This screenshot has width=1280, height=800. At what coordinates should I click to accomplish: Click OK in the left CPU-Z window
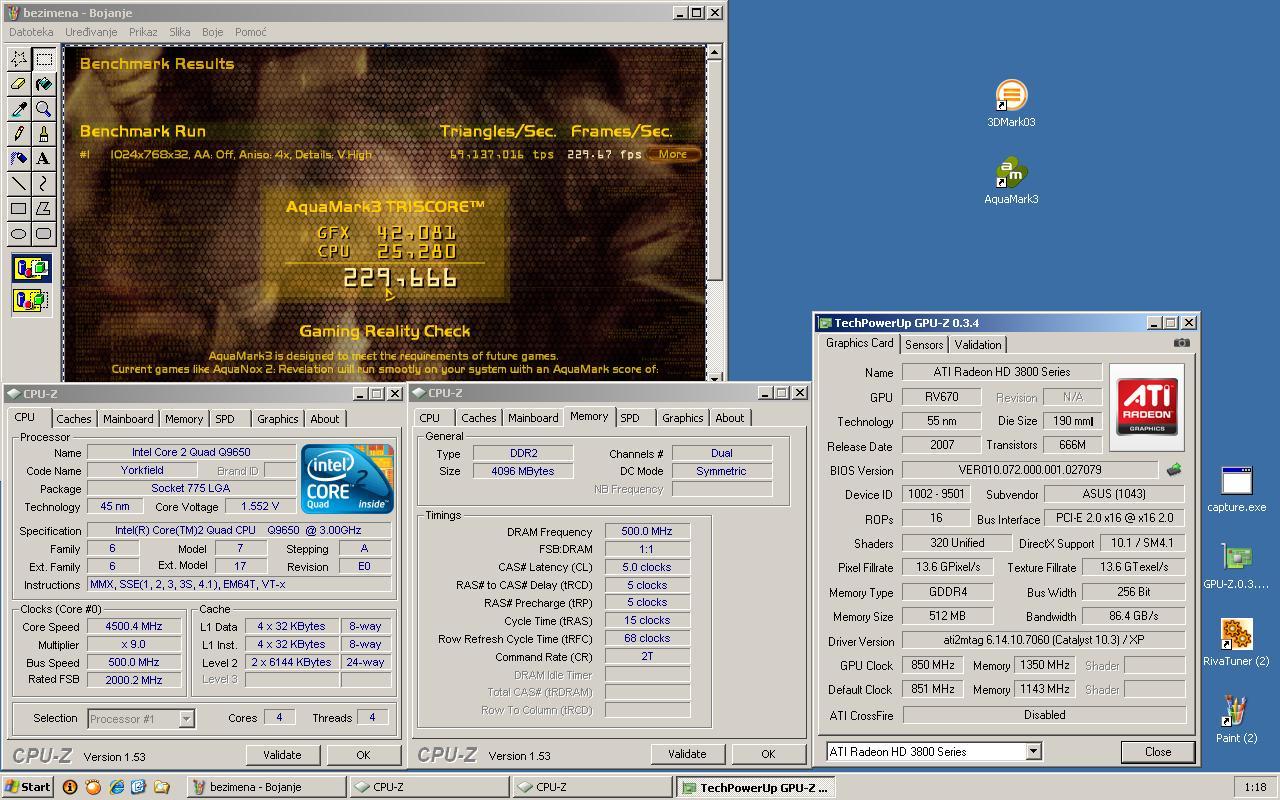(x=363, y=755)
